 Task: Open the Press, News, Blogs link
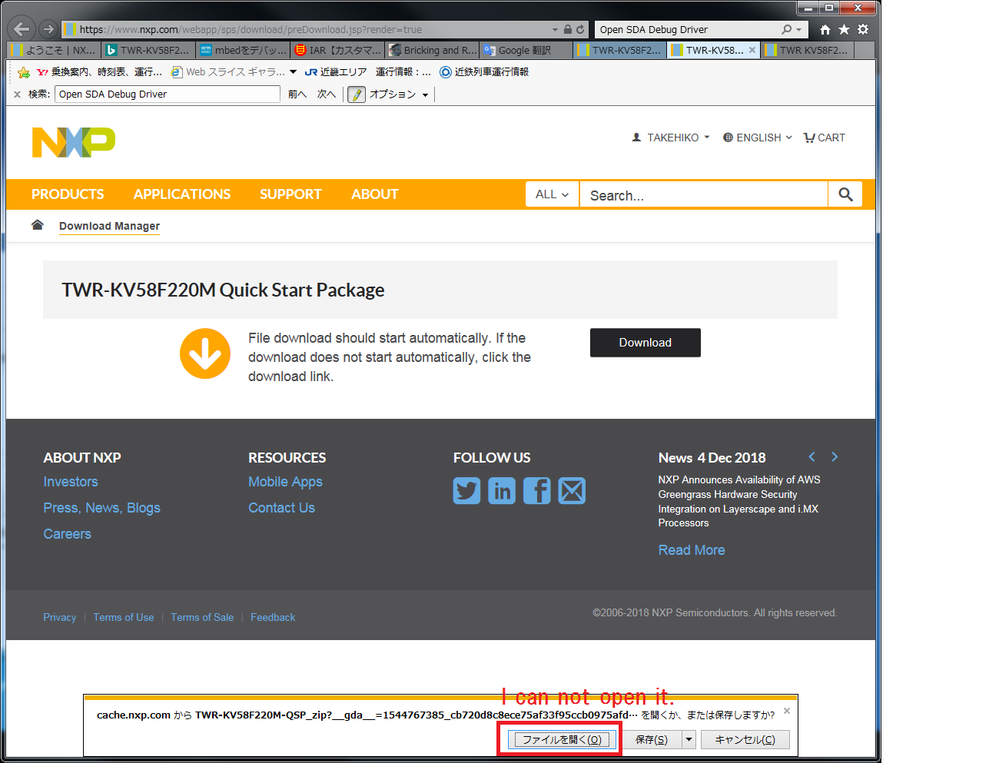102,508
